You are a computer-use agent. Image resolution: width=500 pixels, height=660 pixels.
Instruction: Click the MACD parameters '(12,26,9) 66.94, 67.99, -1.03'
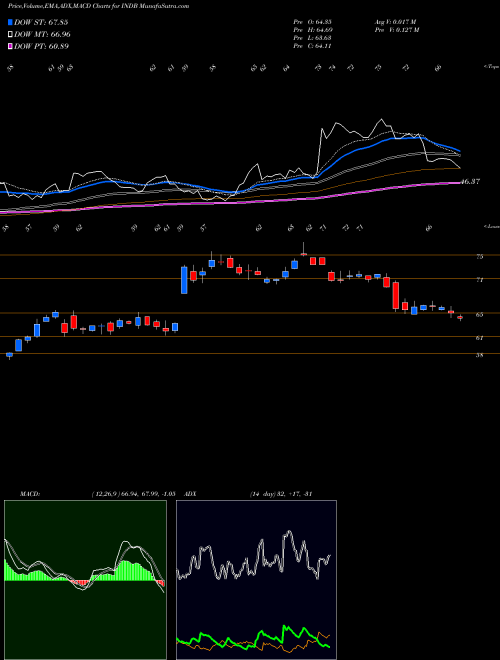pyautogui.click(x=133, y=494)
